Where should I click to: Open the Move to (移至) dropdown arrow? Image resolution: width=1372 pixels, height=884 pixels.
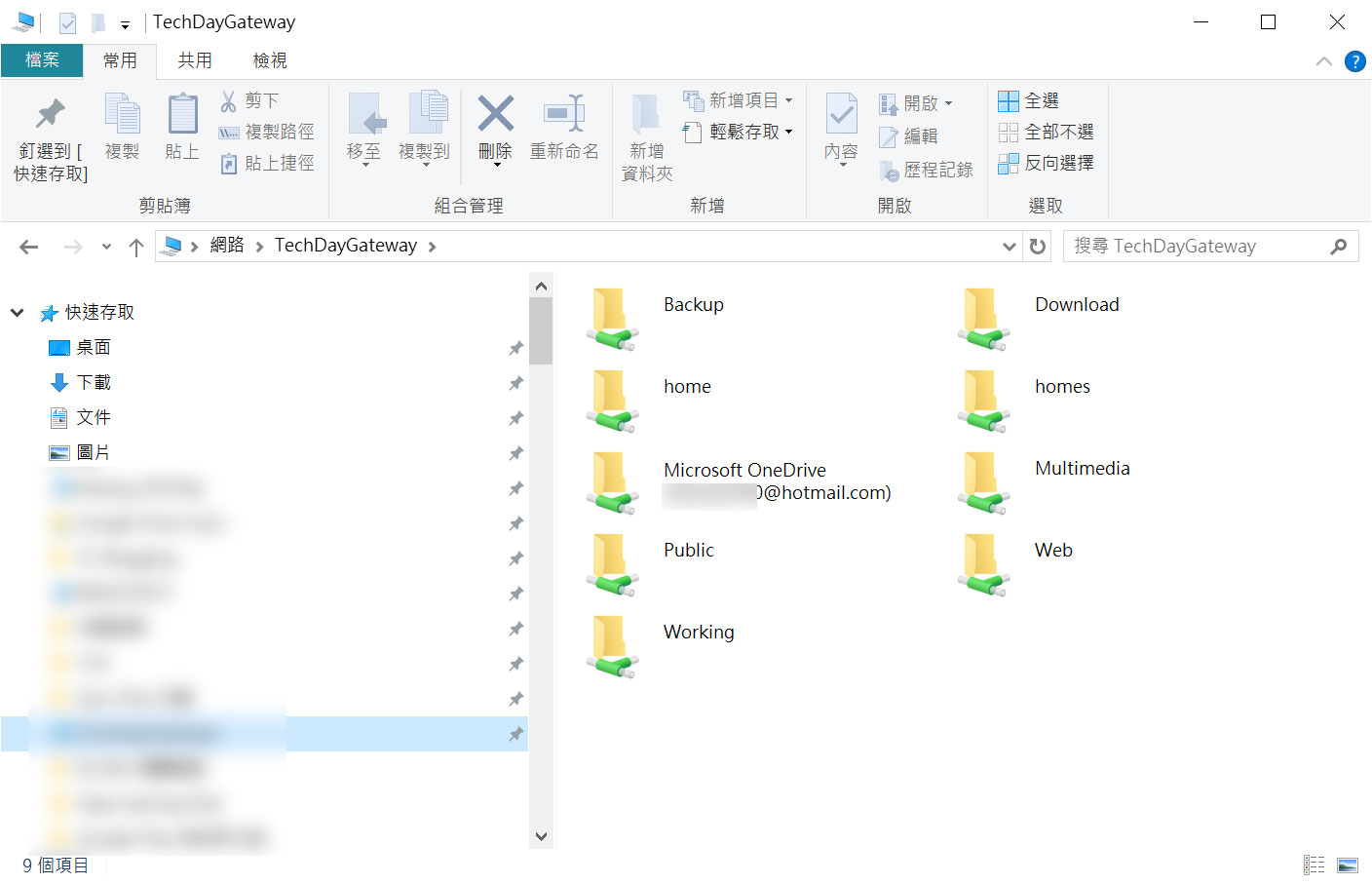click(x=366, y=166)
